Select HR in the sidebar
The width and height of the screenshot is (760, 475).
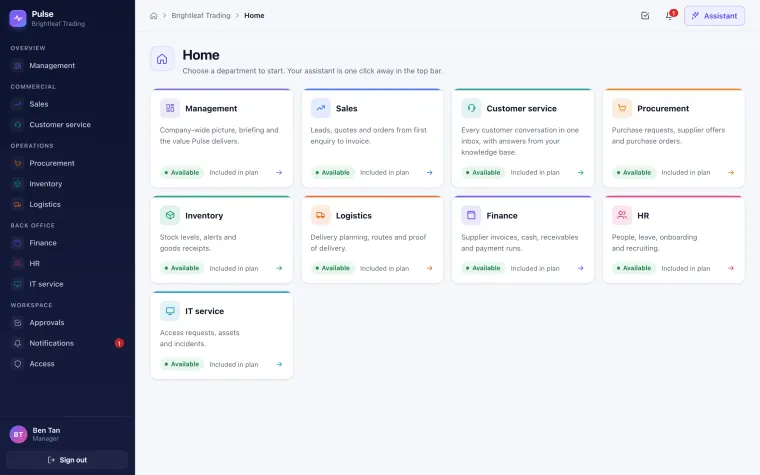(x=67, y=264)
